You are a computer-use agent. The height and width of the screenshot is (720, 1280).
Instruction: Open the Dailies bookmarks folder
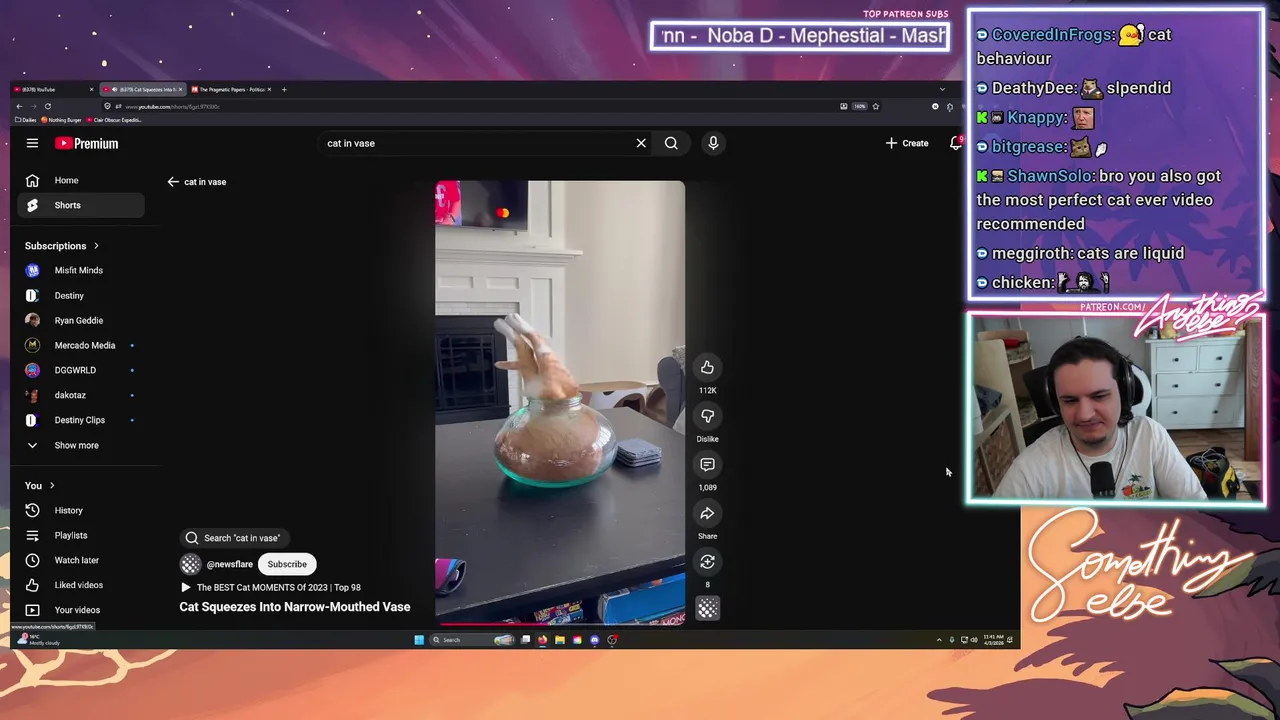25,120
